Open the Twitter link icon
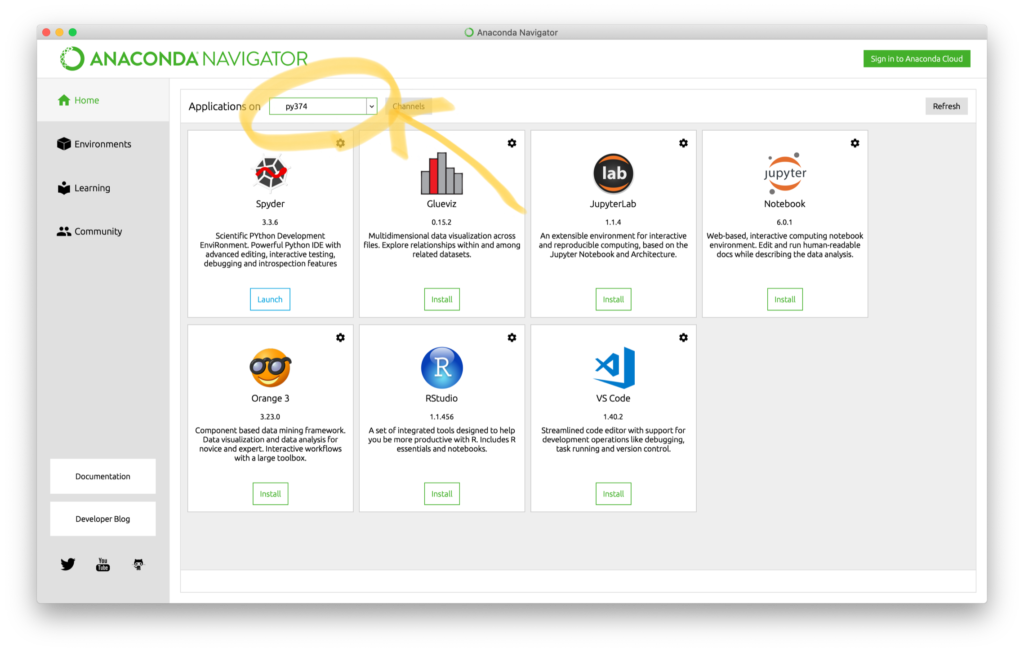Image resolution: width=1024 pixels, height=652 pixels. pyautogui.click(x=68, y=564)
